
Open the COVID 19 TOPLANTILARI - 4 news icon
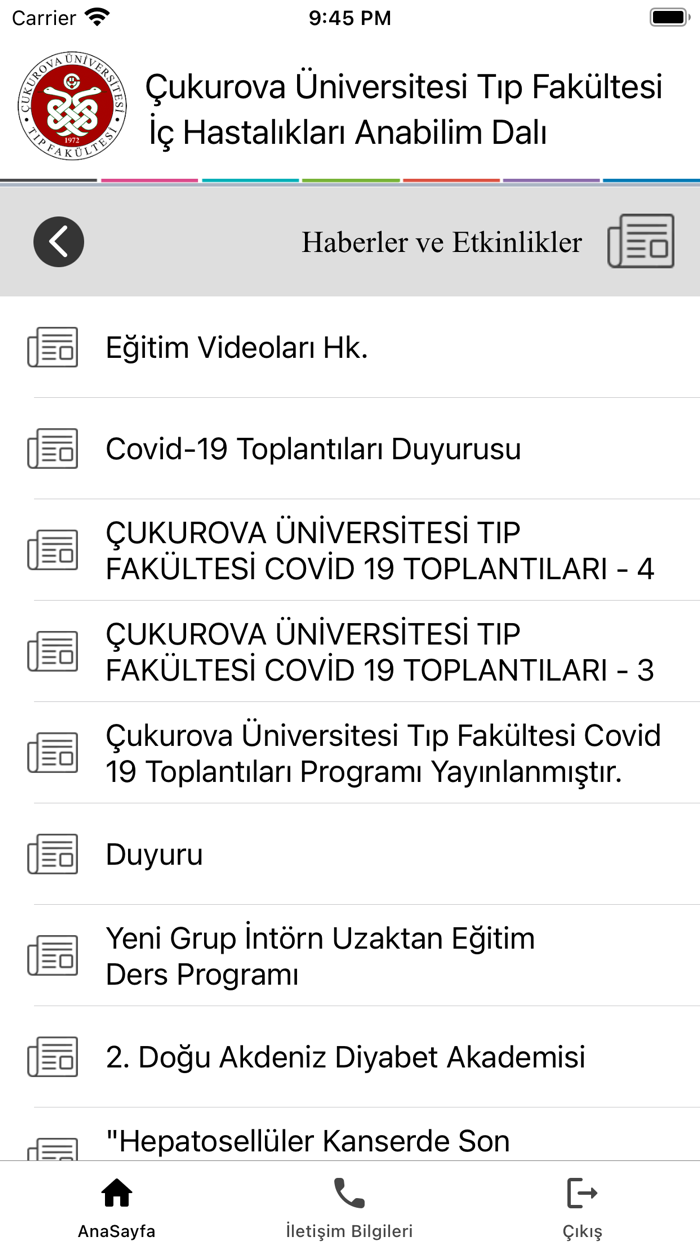click(53, 549)
